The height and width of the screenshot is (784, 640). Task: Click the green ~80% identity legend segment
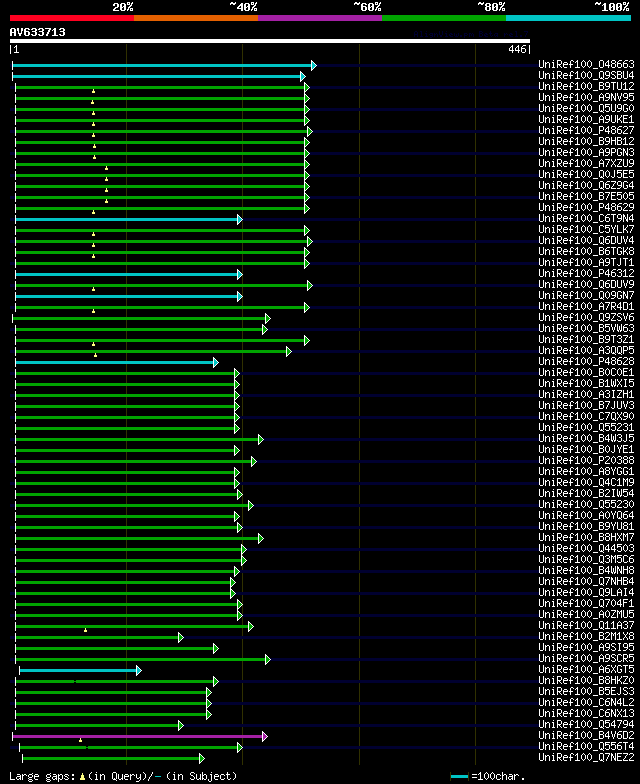pyautogui.click(x=444, y=18)
